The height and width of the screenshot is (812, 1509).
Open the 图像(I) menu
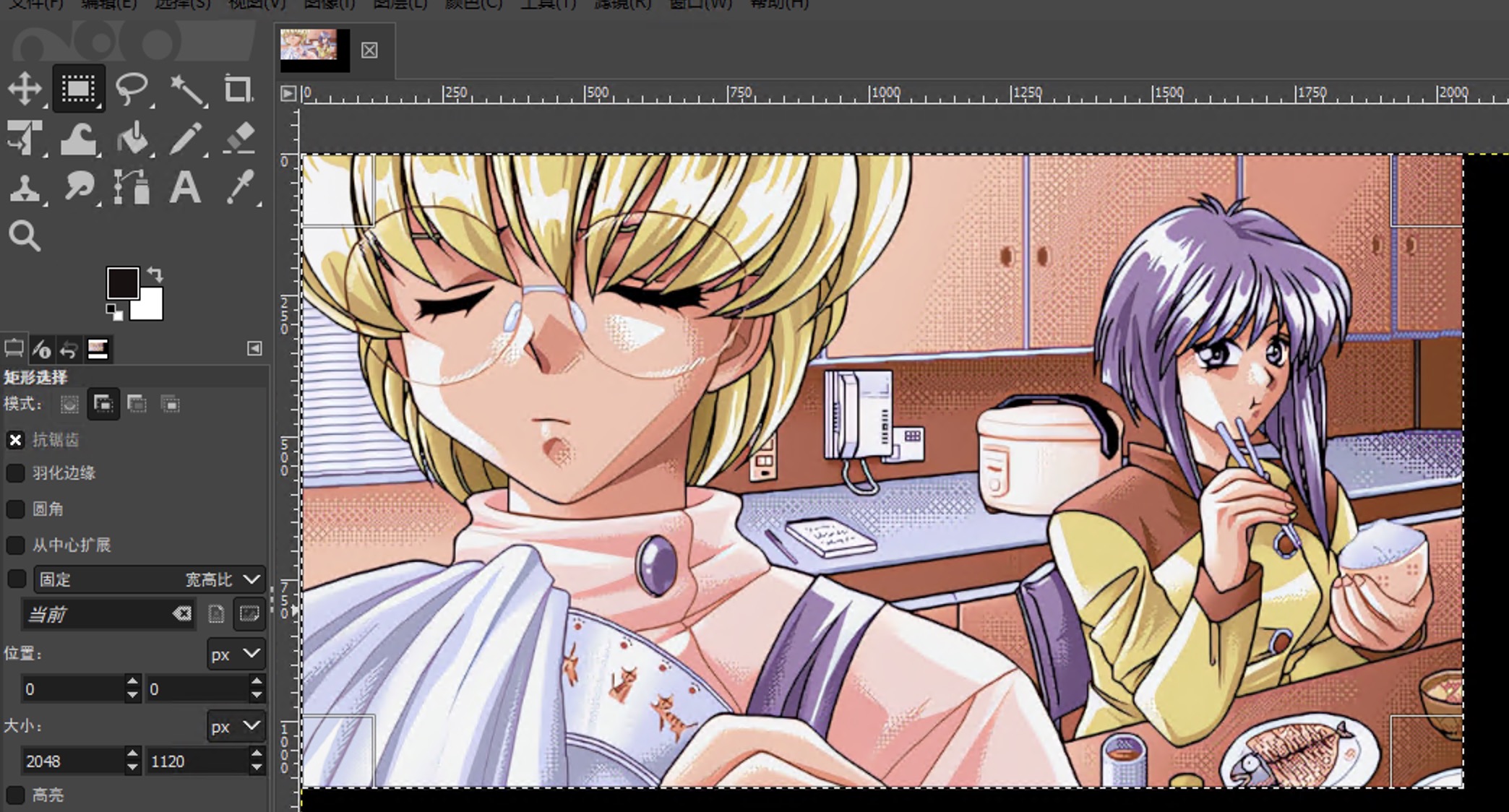(x=329, y=4)
